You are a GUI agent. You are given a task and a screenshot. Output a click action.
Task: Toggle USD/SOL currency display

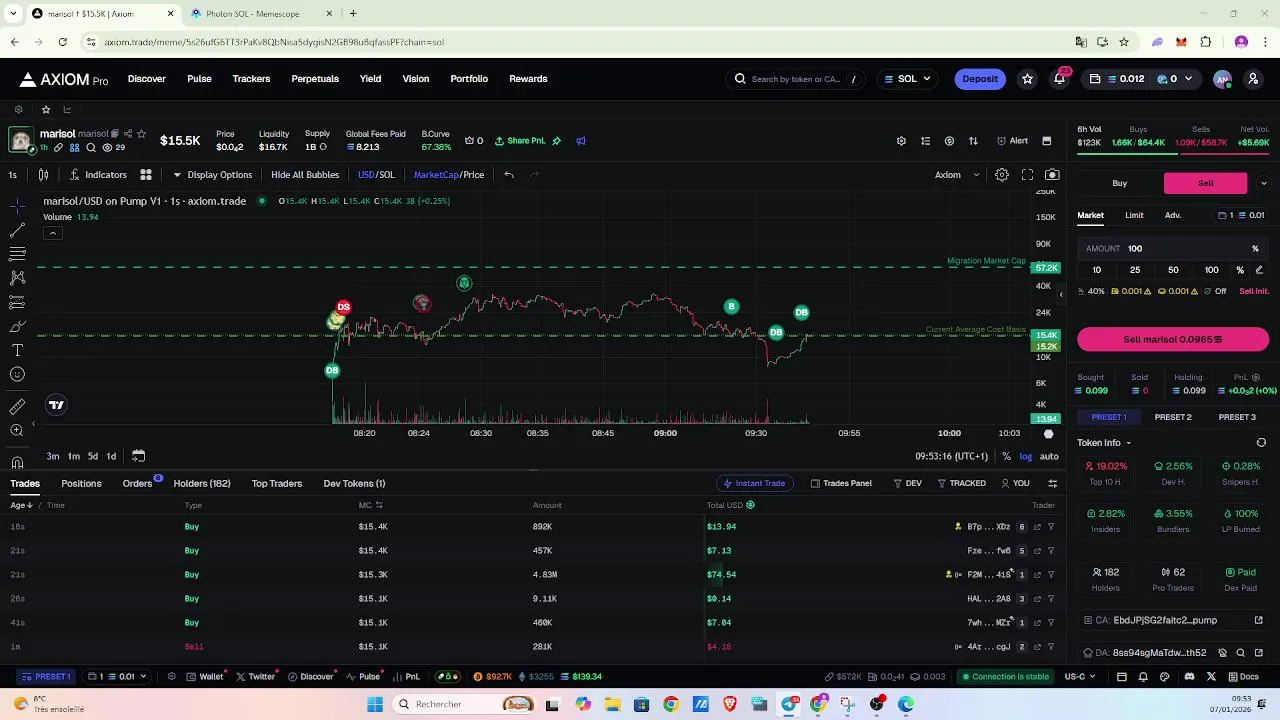pos(376,175)
